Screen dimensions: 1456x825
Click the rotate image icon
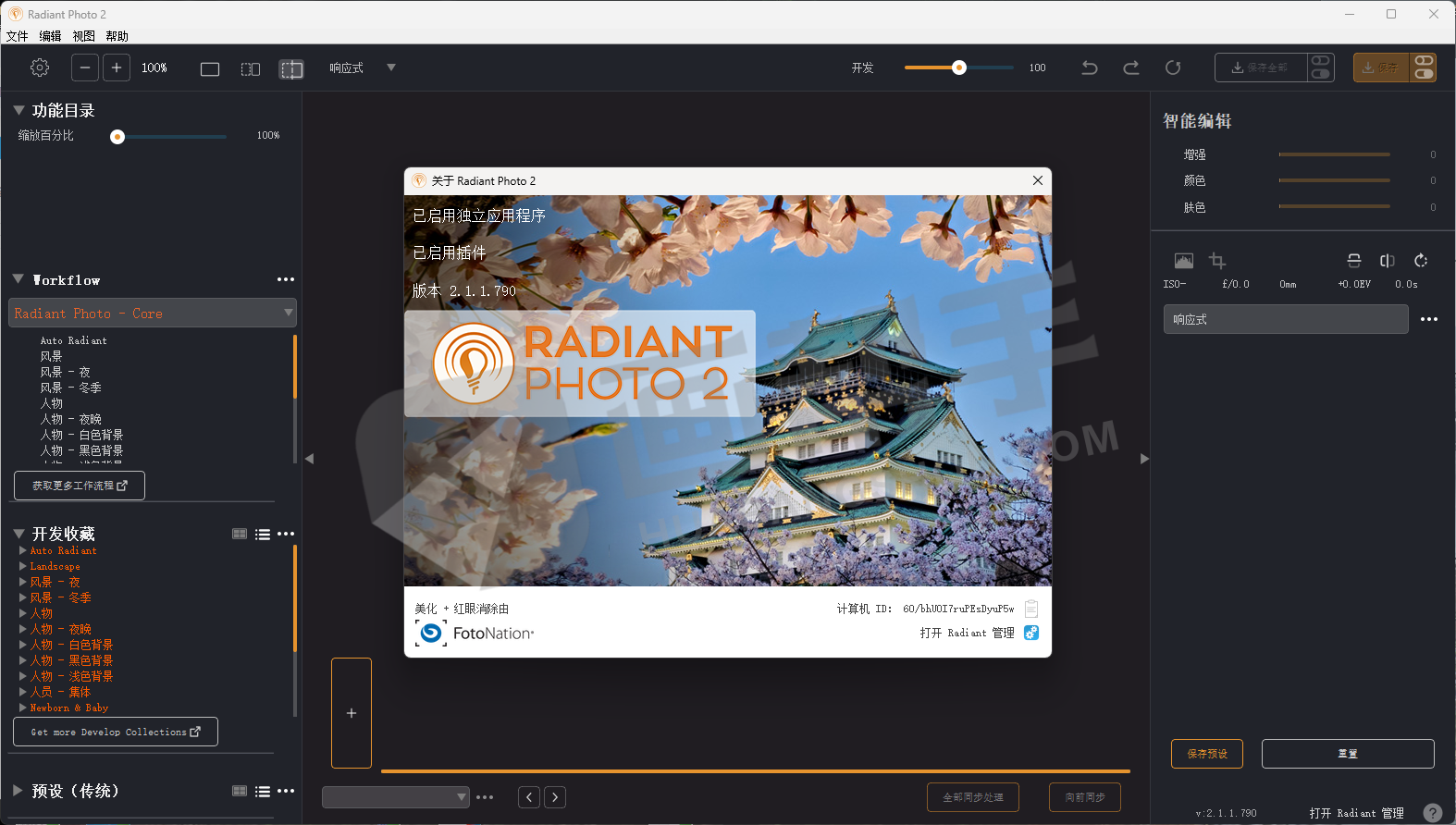click(x=1421, y=261)
